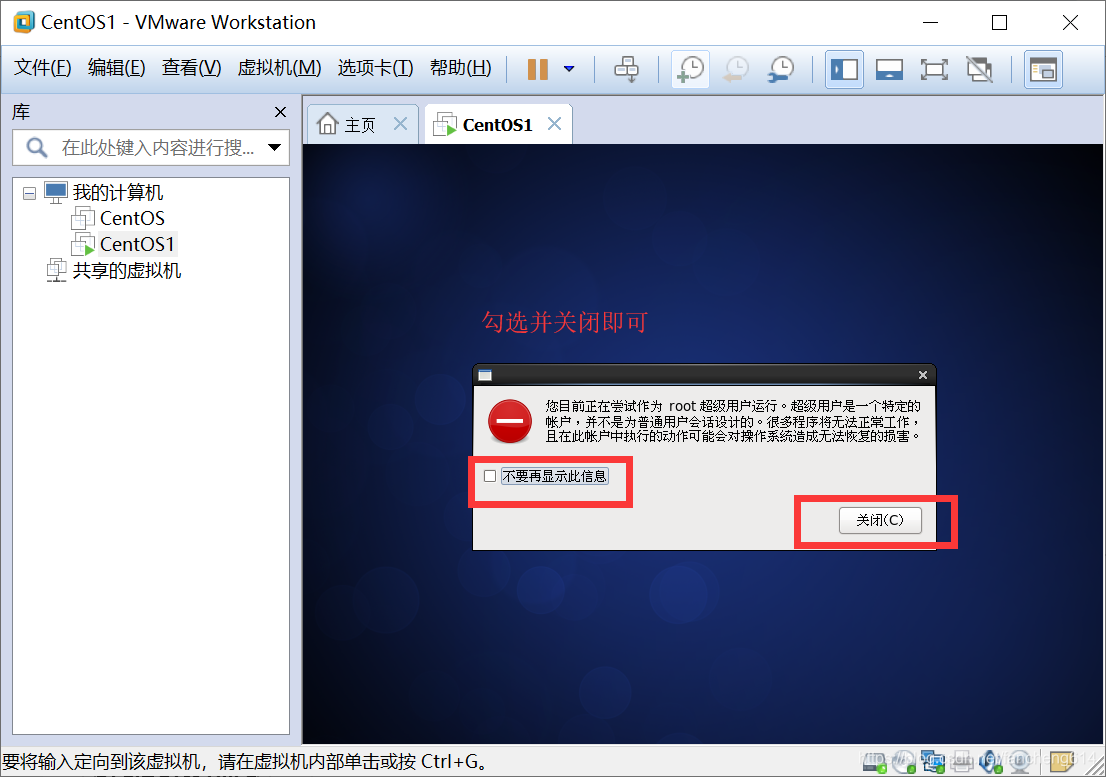The height and width of the screenshot is (777, 1106).
Task: Close the 库 library panel
Action: [280, 112]
